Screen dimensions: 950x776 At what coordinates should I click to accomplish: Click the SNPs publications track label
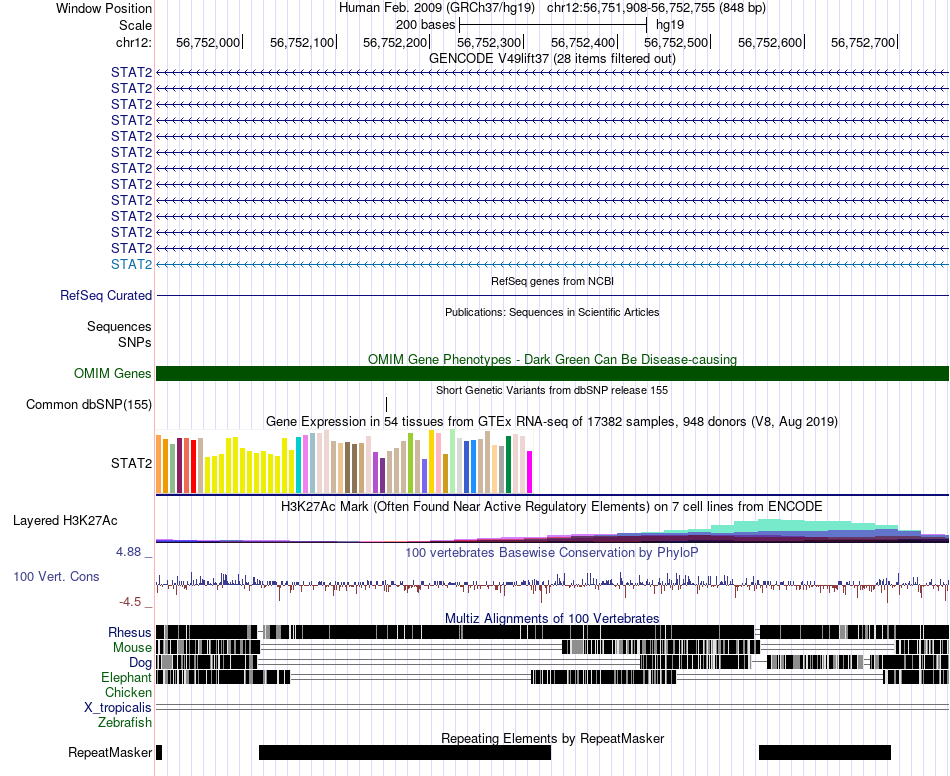tap(135, 342)
